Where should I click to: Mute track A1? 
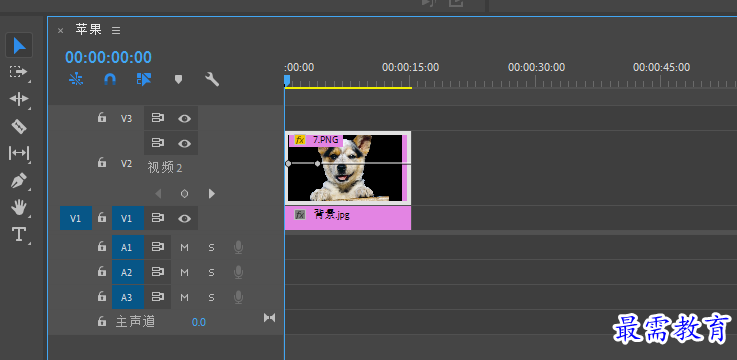[x=184, y=247]
